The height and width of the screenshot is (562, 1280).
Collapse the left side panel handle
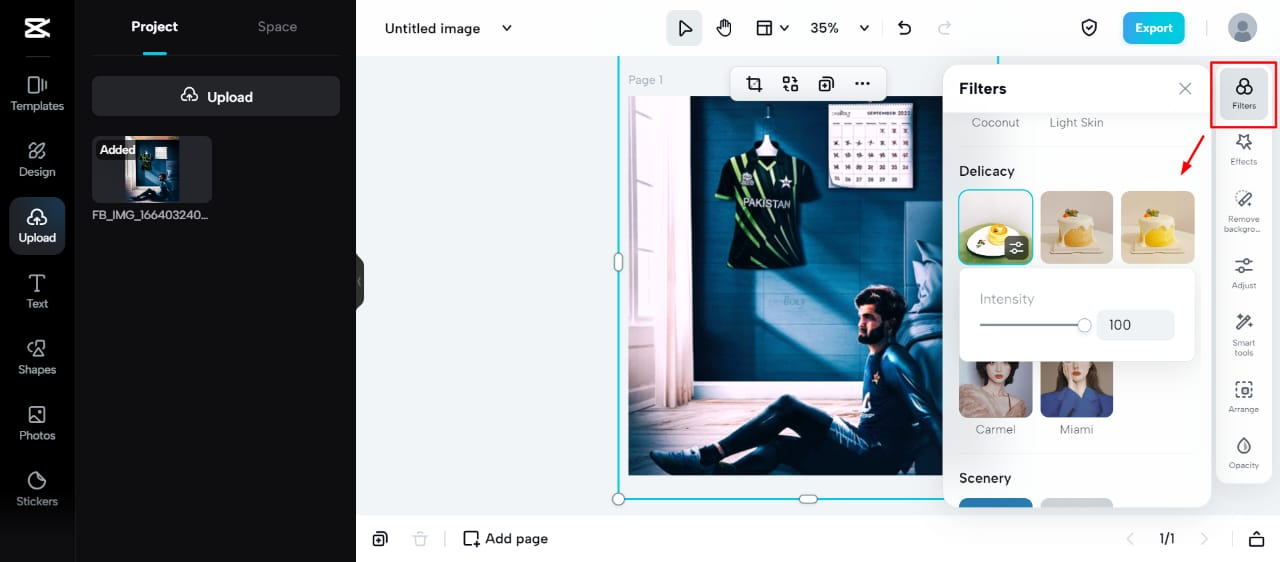pyautogui.click(x=360, y=281)
